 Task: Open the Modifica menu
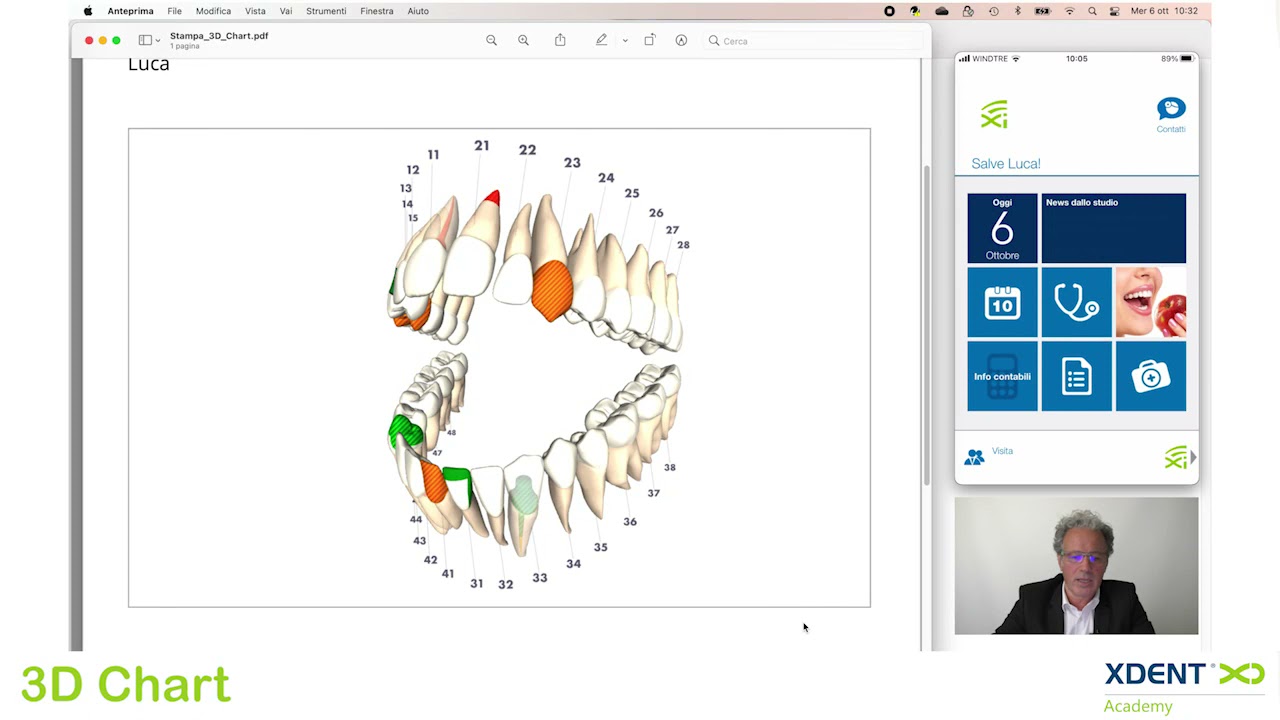tap(213, 11)
